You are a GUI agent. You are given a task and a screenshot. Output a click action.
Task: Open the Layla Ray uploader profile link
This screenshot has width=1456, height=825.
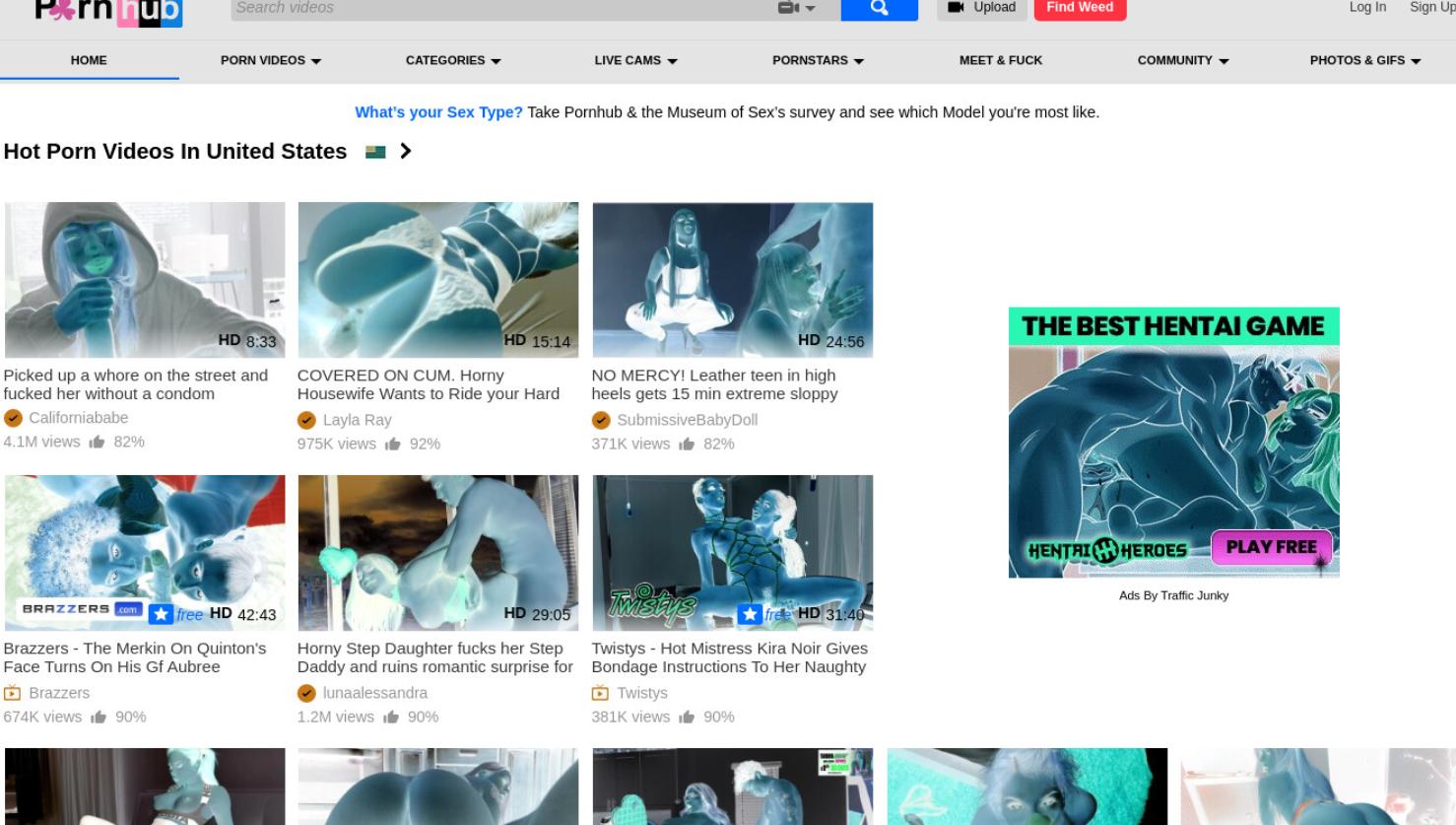[x=358, y=420]
